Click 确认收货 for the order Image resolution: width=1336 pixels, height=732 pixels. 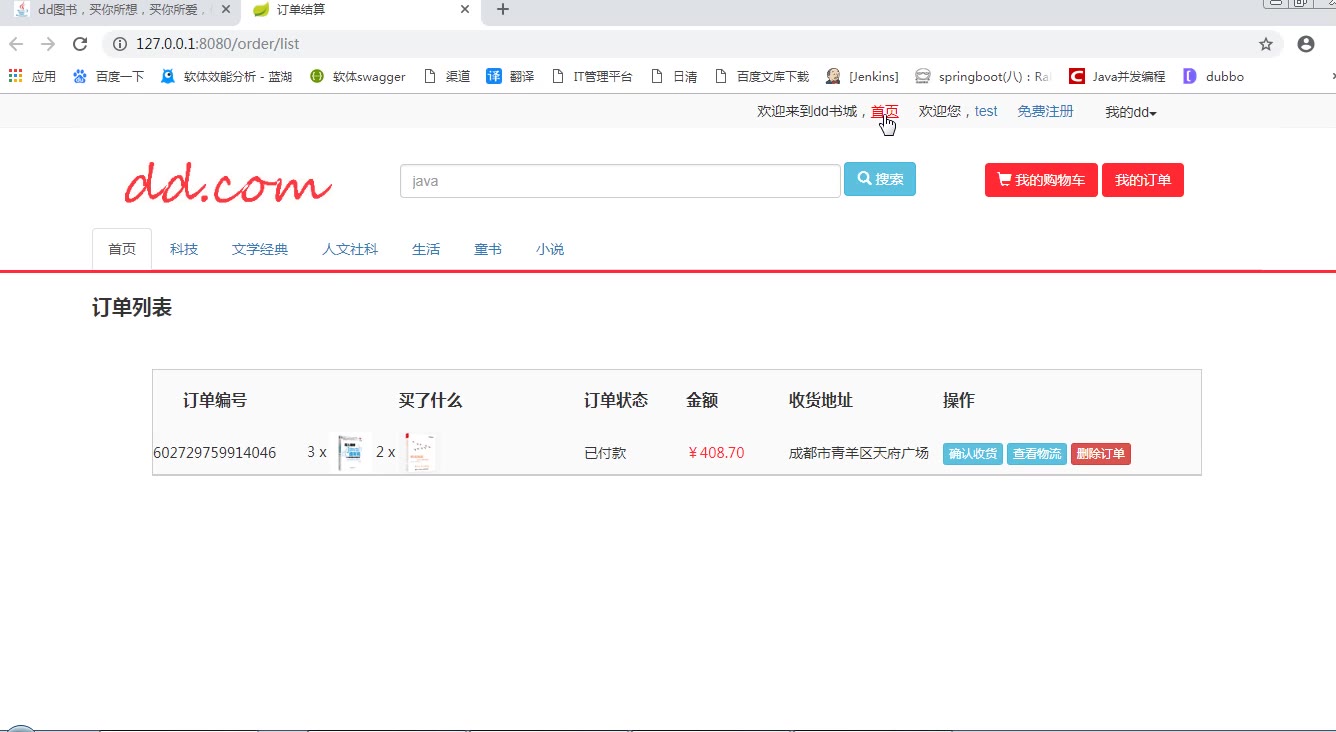(x=972, y=454)
